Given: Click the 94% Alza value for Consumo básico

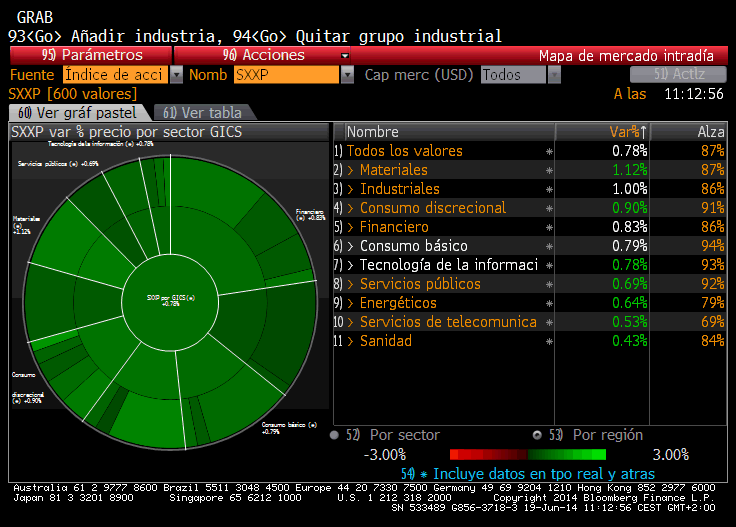Looking at the screenshot, I should (712, 246).
